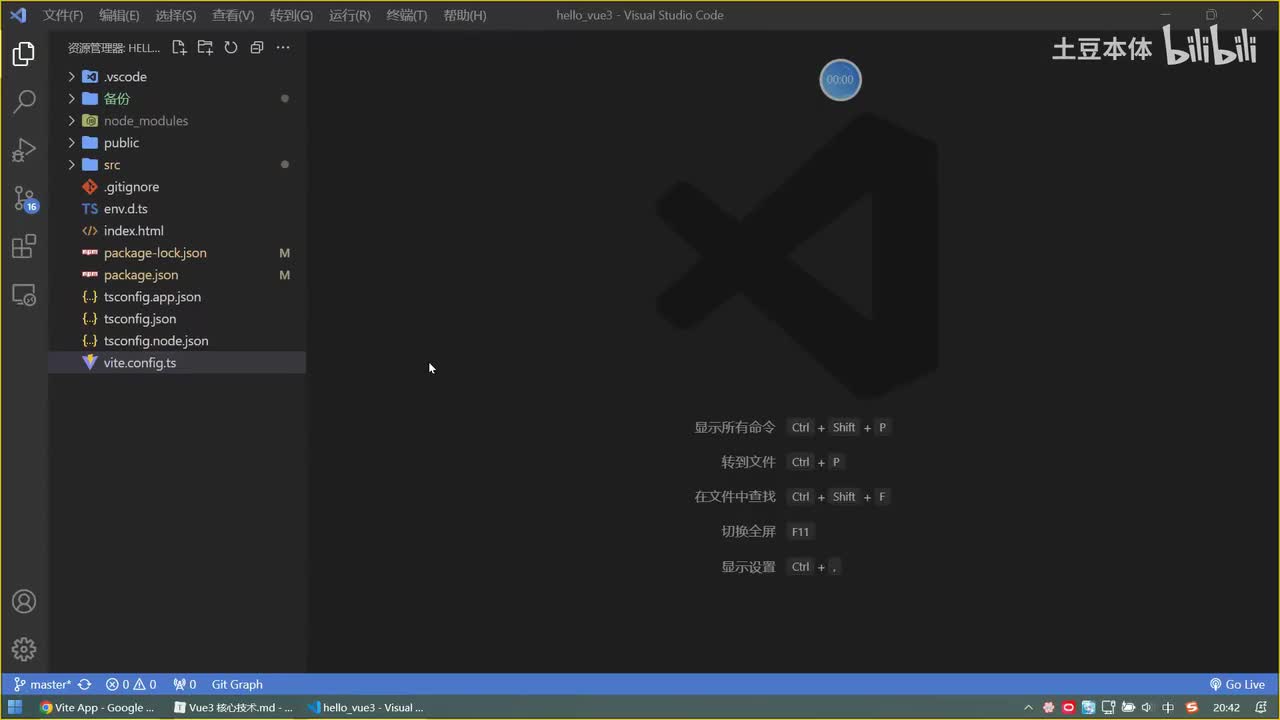The height and width of the screenshot is (720, 1280).
Task: Click the taskbar clock 20:42
Action: click(x=1226, y=707)
